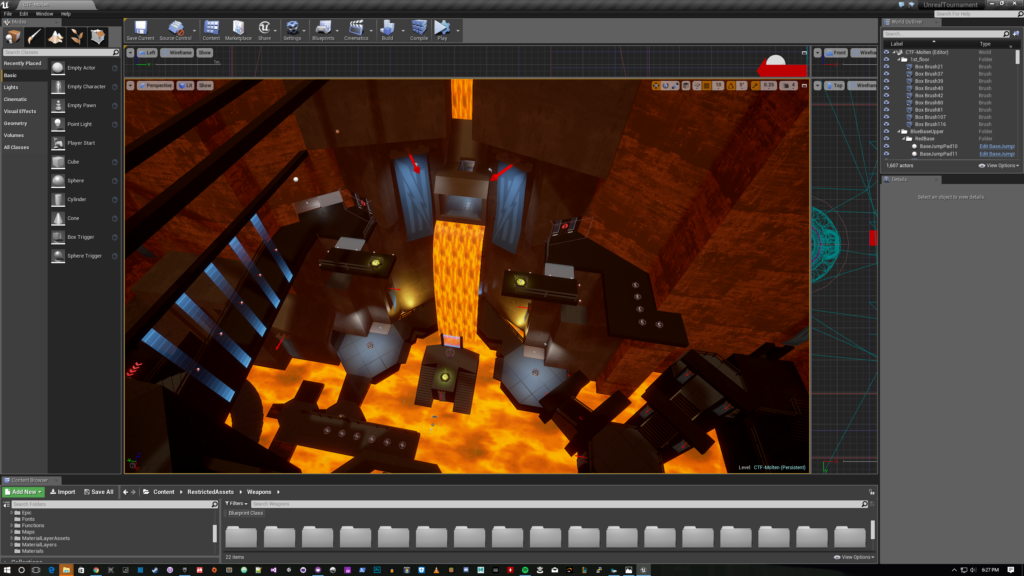Click the Edit BaseJumpPad link for BaseJumpPad10
The image size is (1024, 576).
pyautogui.click(x=997, y=146)
